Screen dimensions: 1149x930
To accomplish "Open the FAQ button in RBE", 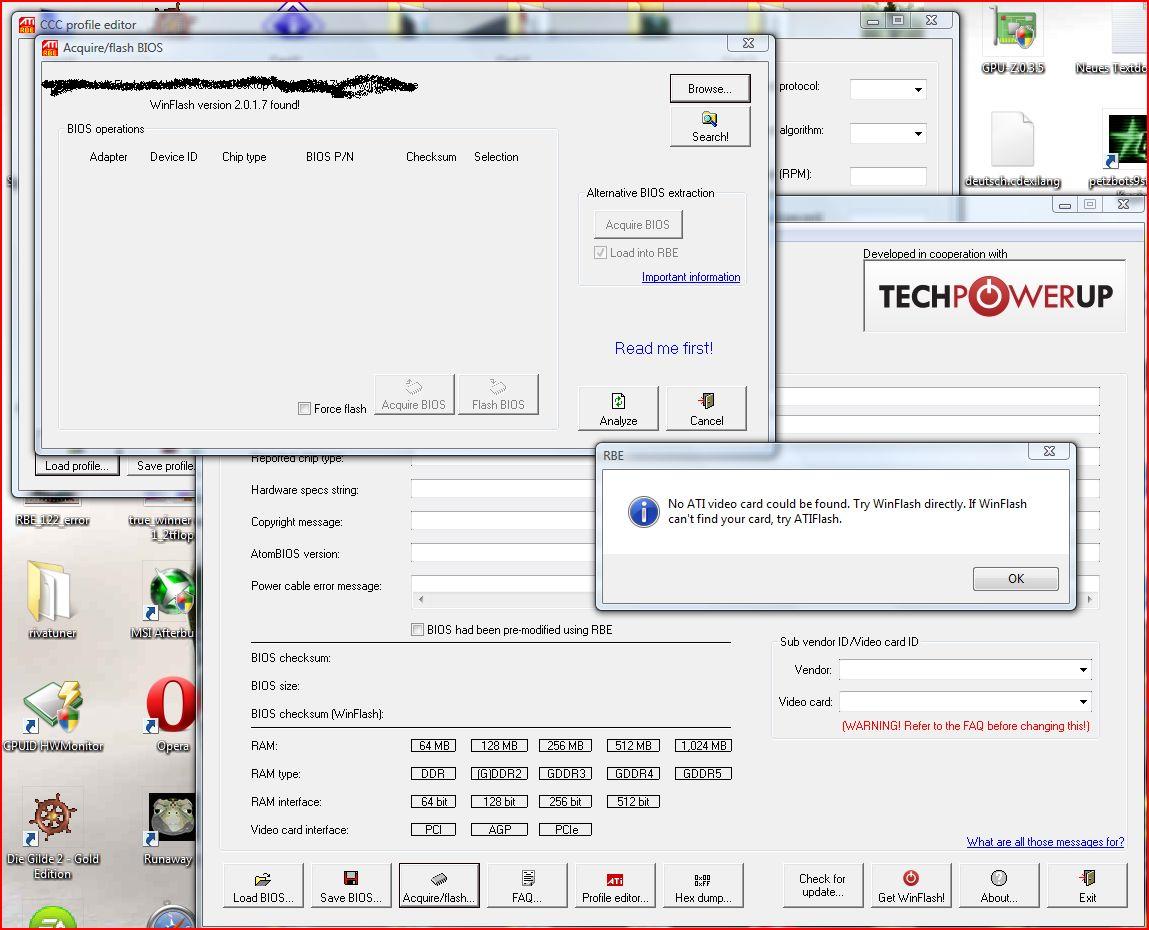I will tap(527, 886).
